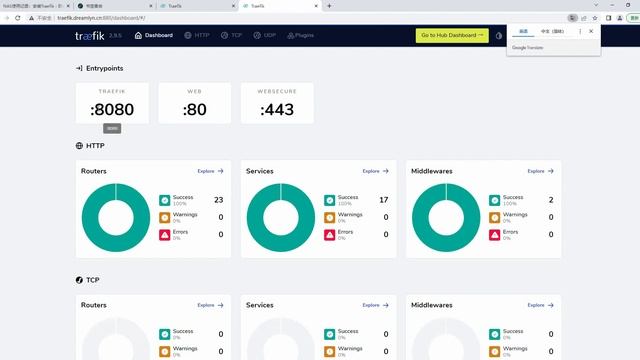Open the Google Translate icon in address bar
The height and width of the screenshot is (360, 640).
(x=572, y=18)
